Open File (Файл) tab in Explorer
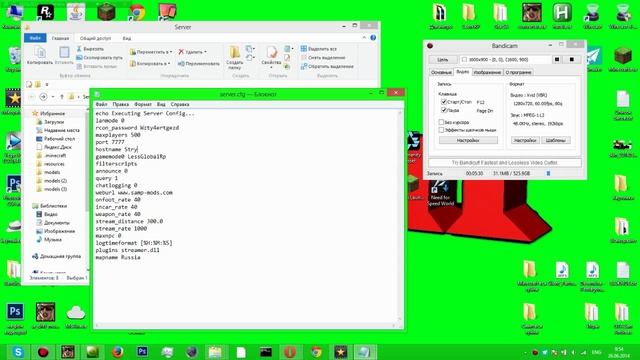This screenshot has height=360, width=640. click(x=35, y=38)
